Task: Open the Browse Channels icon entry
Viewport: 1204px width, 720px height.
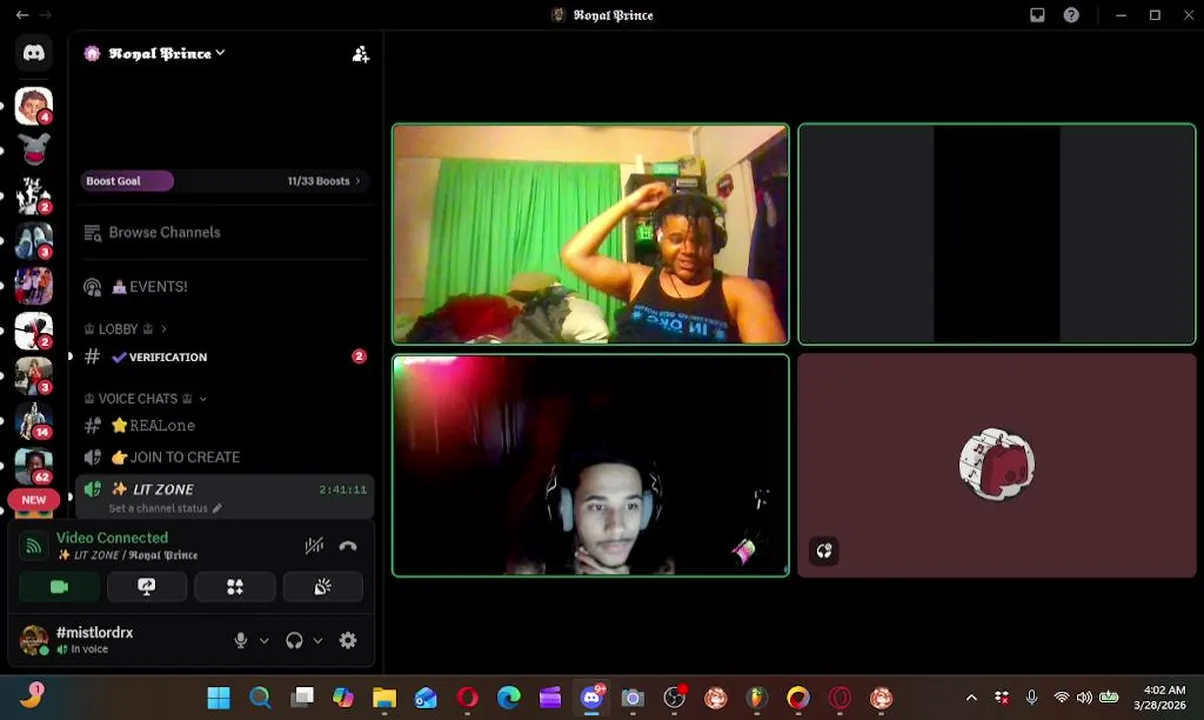Action: [93, 233]
